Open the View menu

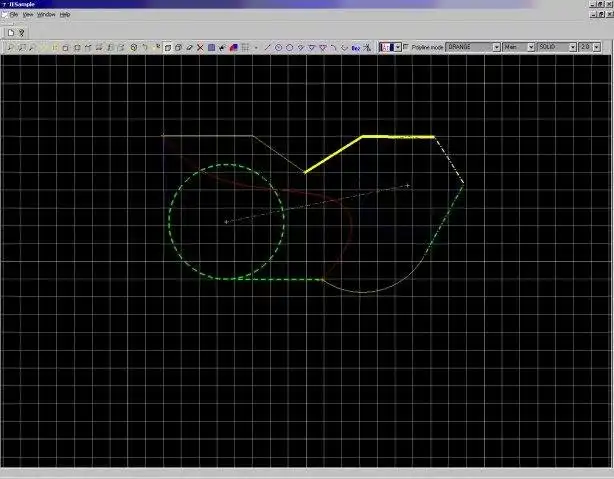[28, 14]
